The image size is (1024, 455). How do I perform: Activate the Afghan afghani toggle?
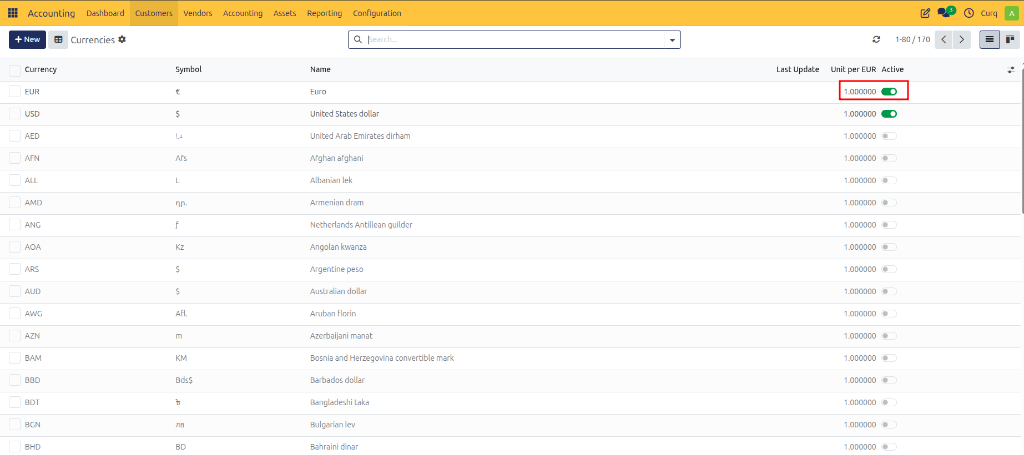[889, 159]
